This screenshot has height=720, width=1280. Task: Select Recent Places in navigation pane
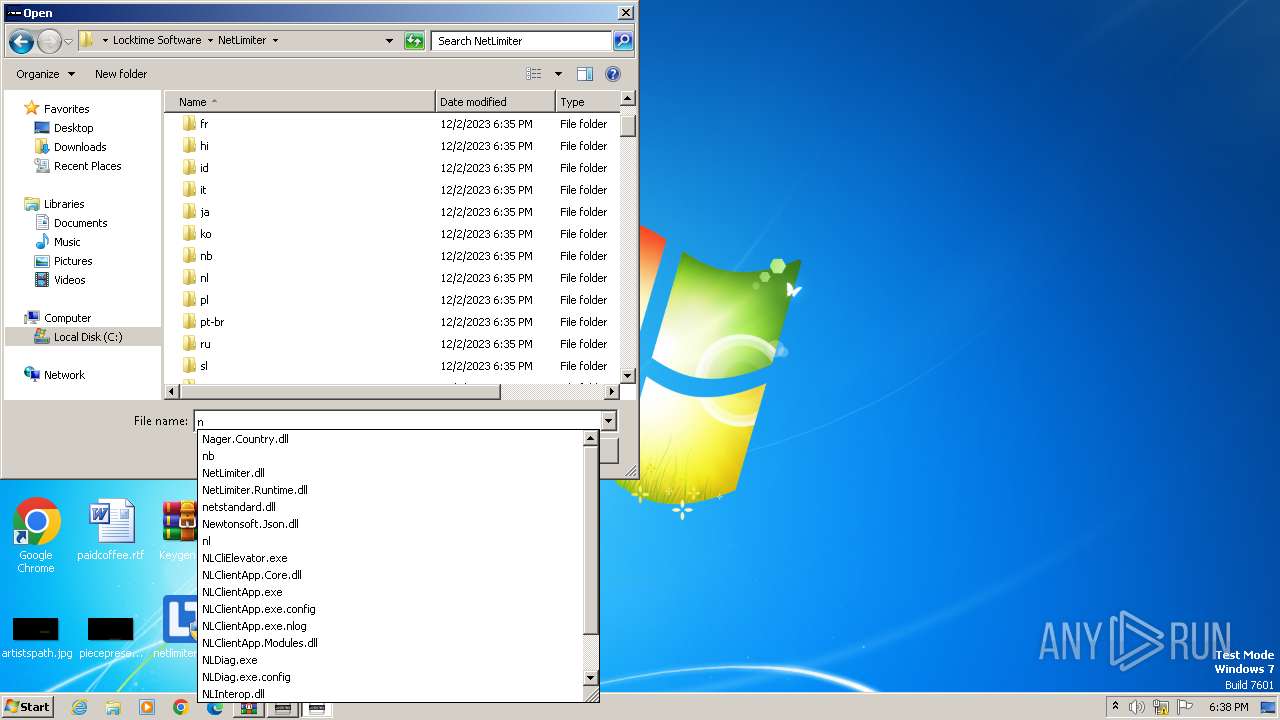click(x=87, y=166)
